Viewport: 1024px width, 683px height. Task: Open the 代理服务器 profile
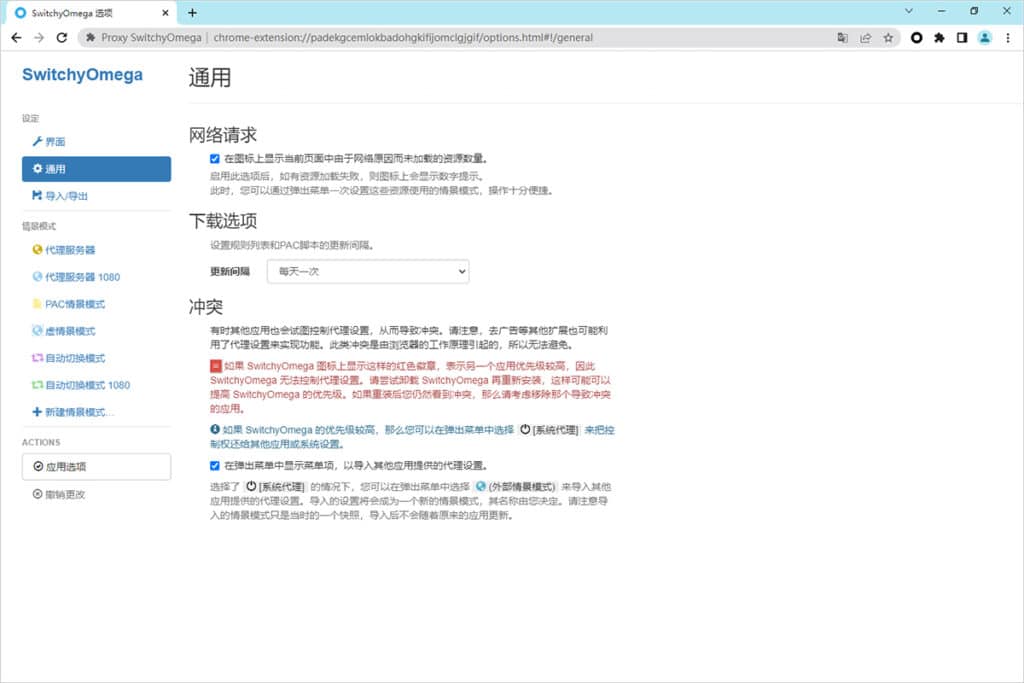(x=96, y=250)
